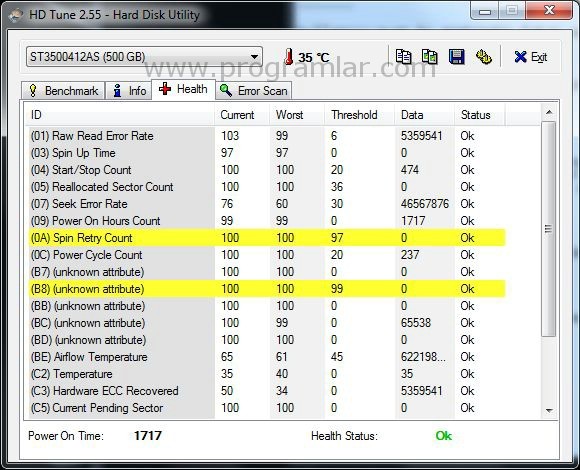Click the vertical scrollbar thumb

549,229
